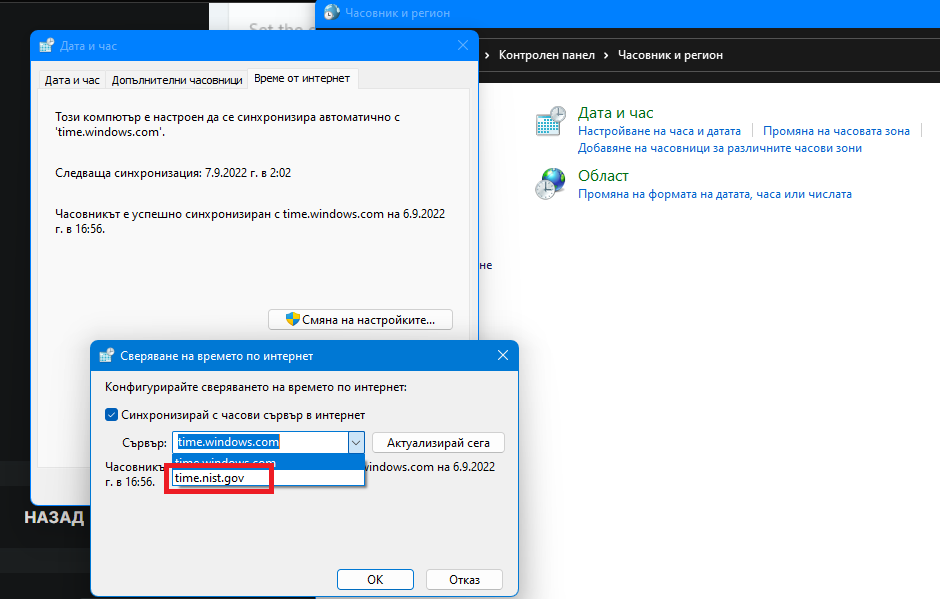Screen dimensions: 940x599
Task: Switch to the Допълнителни часовници tab
Action: (x=177, y=80)
